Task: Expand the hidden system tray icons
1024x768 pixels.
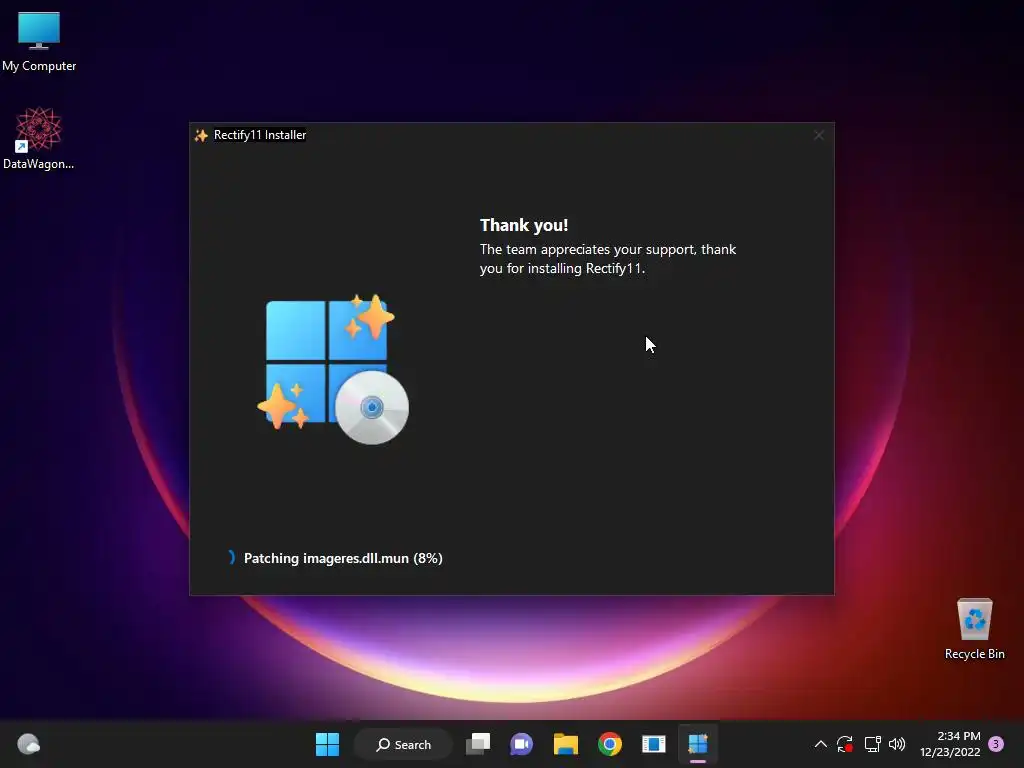Action: [820, 744]
